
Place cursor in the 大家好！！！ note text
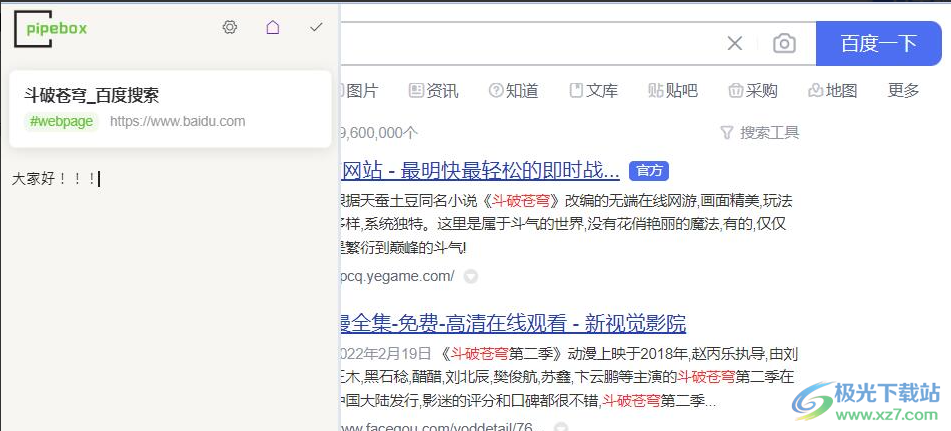[55, 179]
